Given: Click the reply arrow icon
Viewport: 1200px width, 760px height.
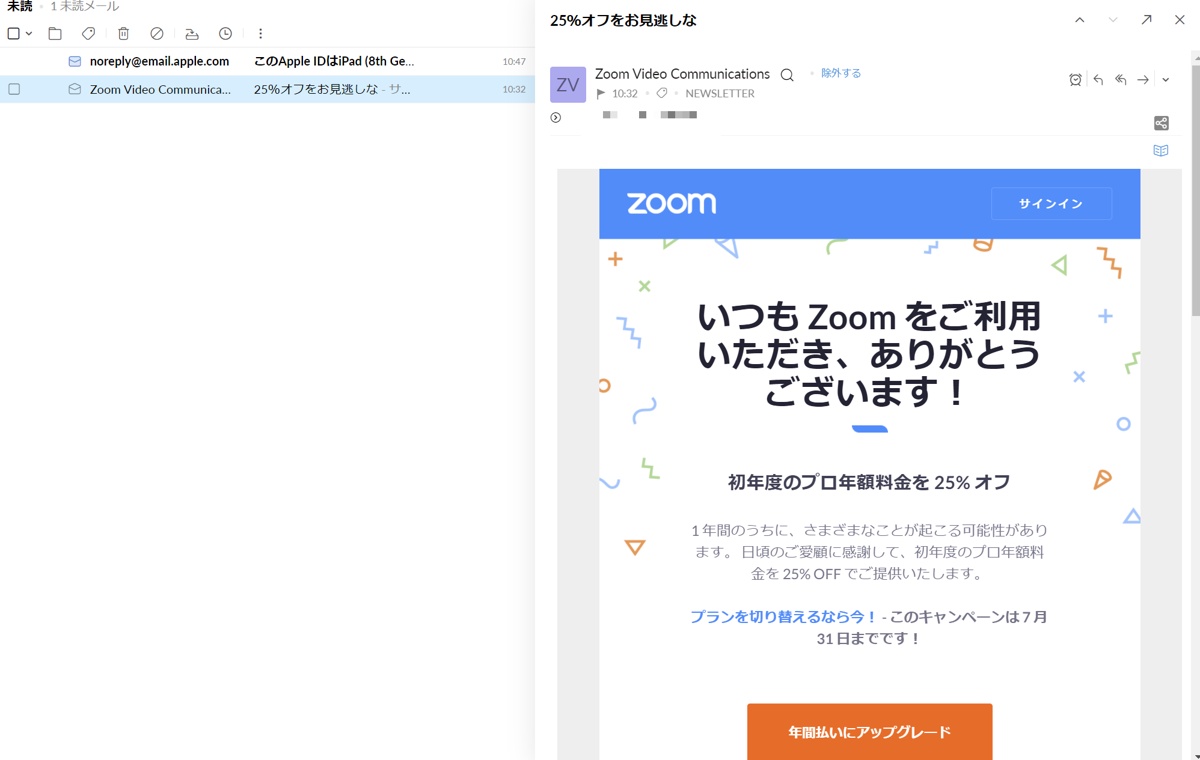Looking at the screenshot, I should 1098,80.
